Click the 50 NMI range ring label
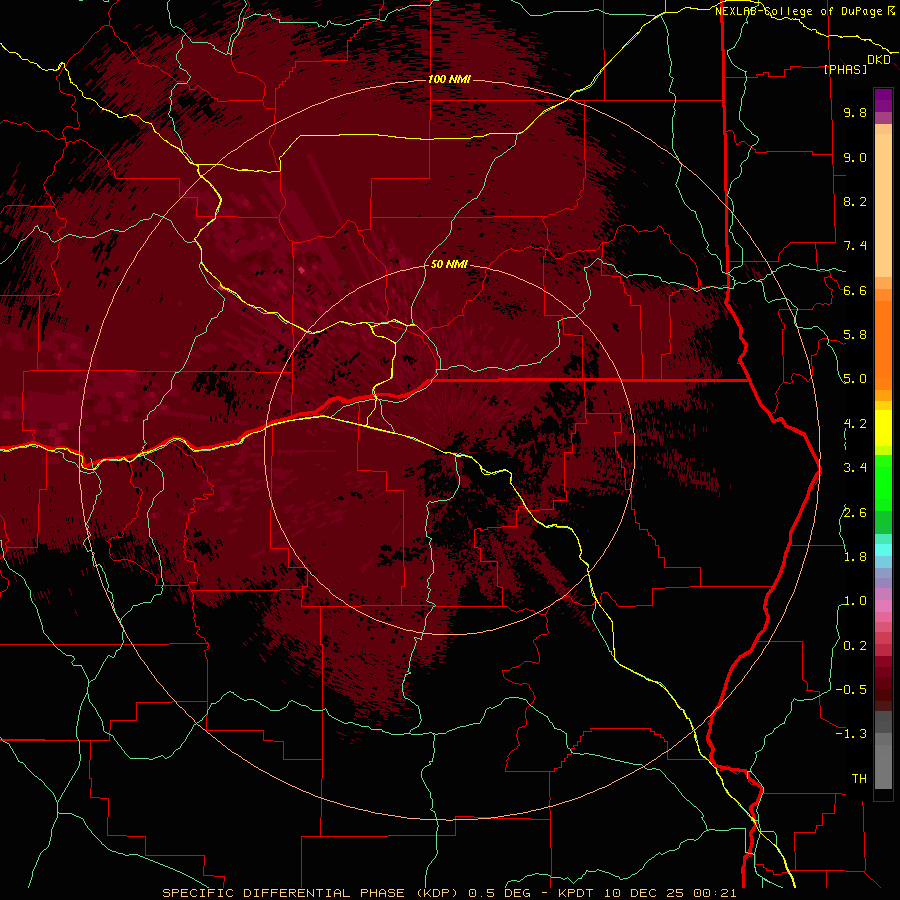 pos(449,264)
